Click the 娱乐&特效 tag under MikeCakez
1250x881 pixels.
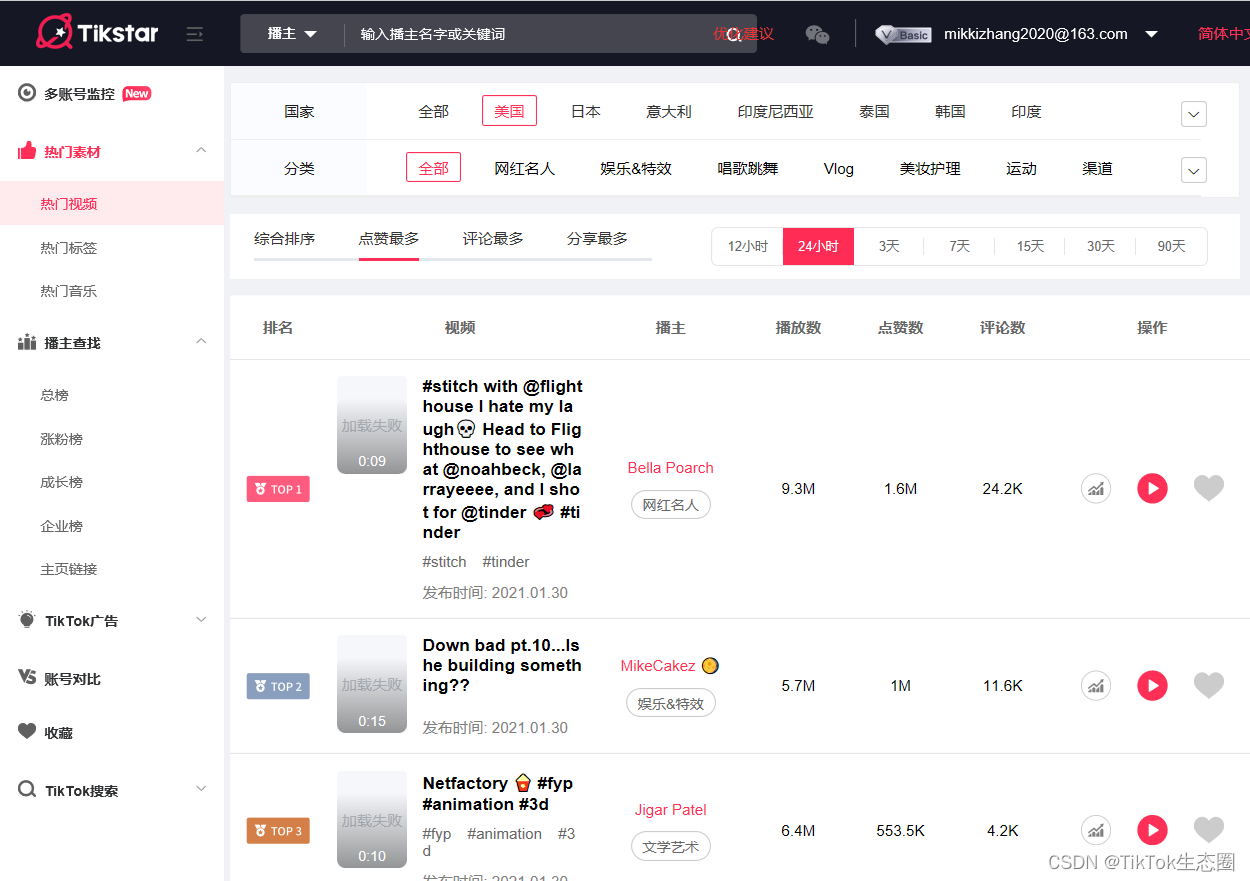(671, 703)
